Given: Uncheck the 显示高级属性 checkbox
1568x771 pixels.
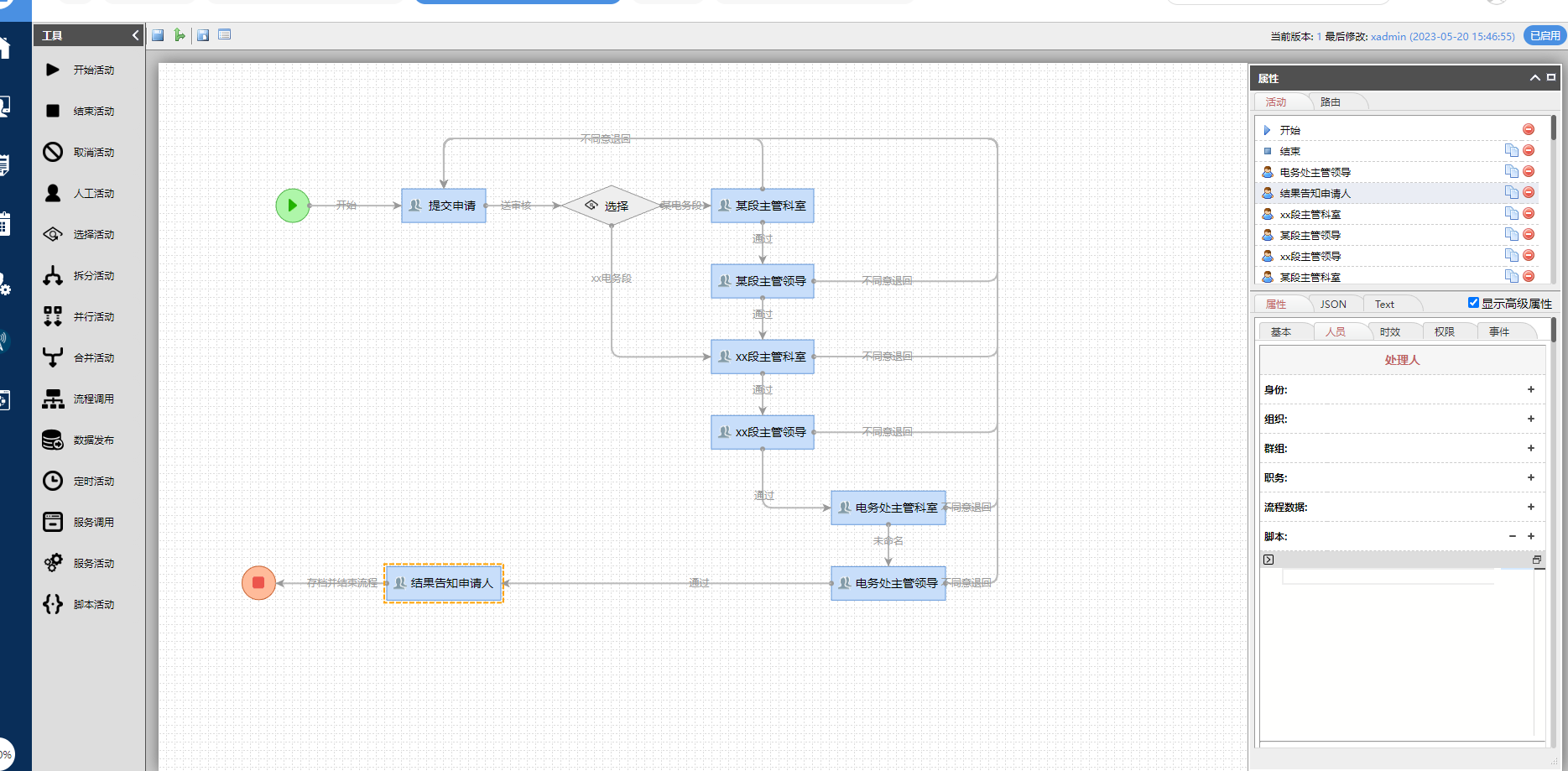Looking at the screenshot, I should pos(1473,303).
